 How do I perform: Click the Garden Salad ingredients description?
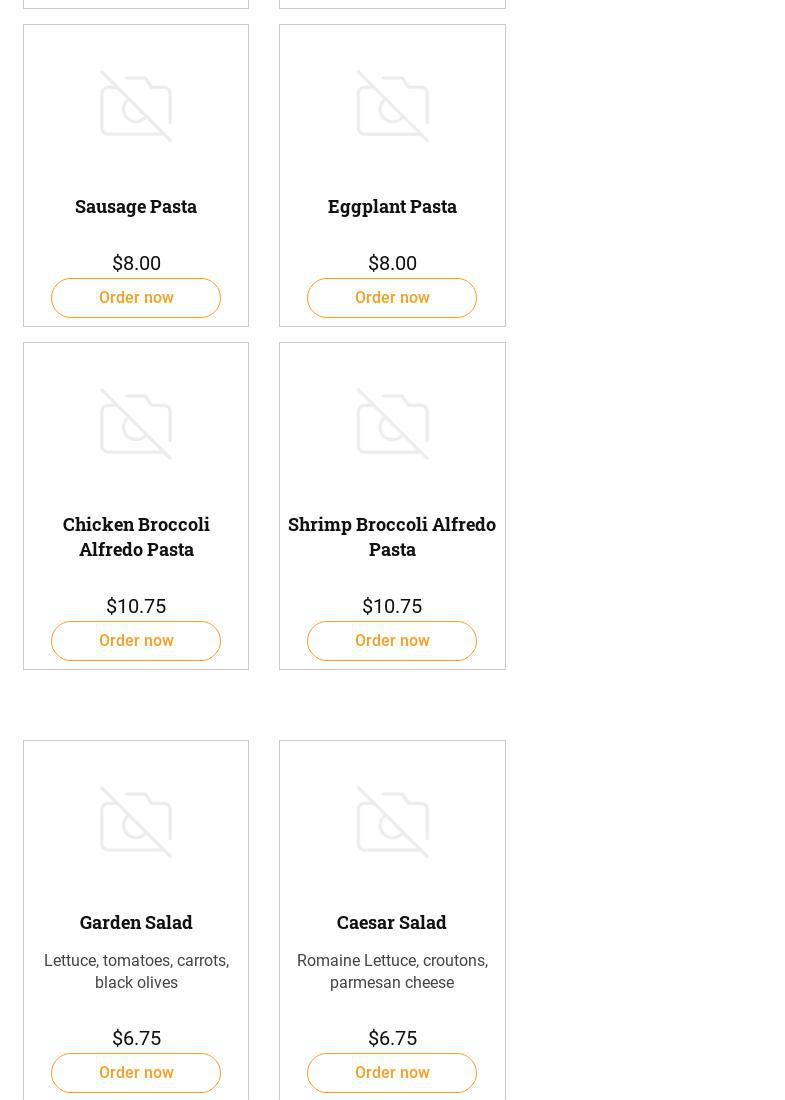[136, 971]
